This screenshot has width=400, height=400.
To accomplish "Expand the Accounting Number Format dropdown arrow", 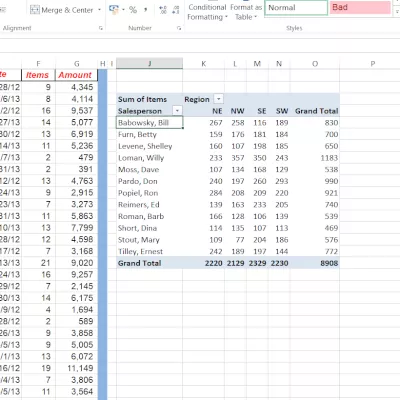I will (123, 10).
